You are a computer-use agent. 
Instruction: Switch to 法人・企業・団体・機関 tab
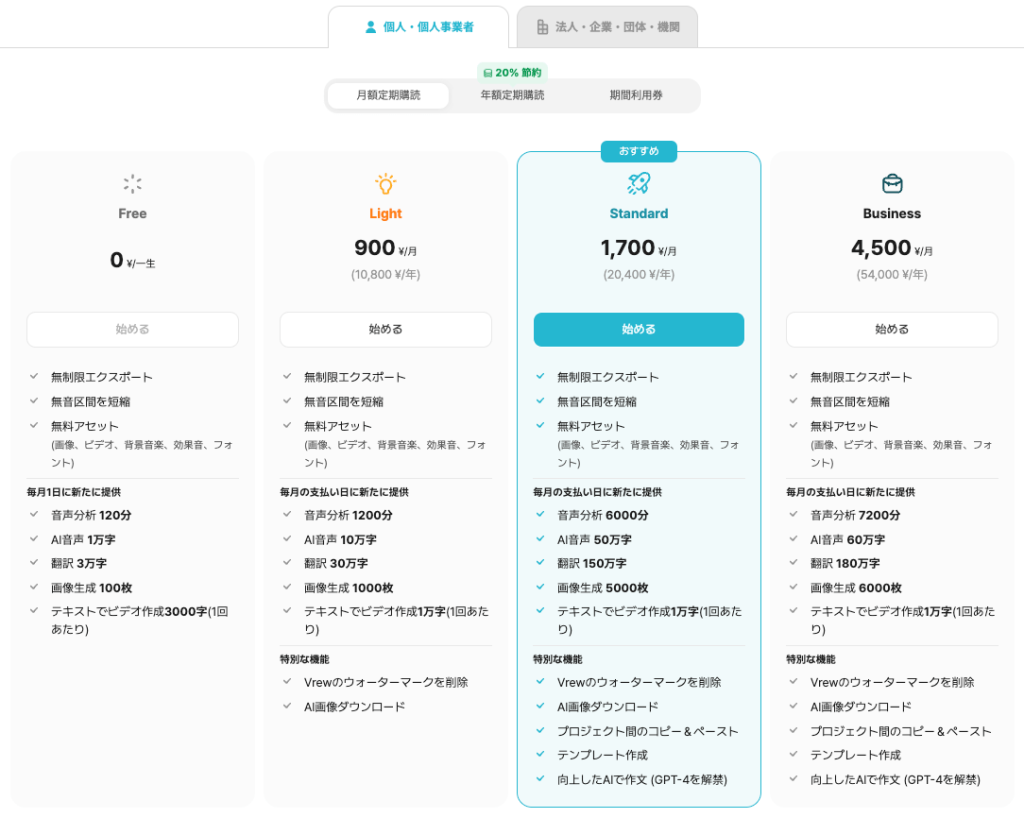coord(607,27)
